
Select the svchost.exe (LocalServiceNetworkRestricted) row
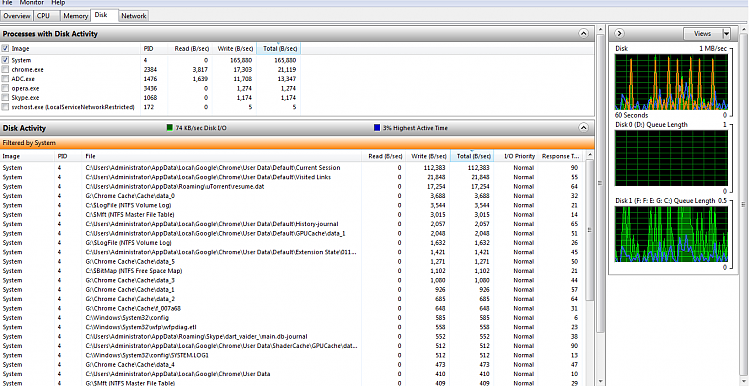tap(150, 107)
